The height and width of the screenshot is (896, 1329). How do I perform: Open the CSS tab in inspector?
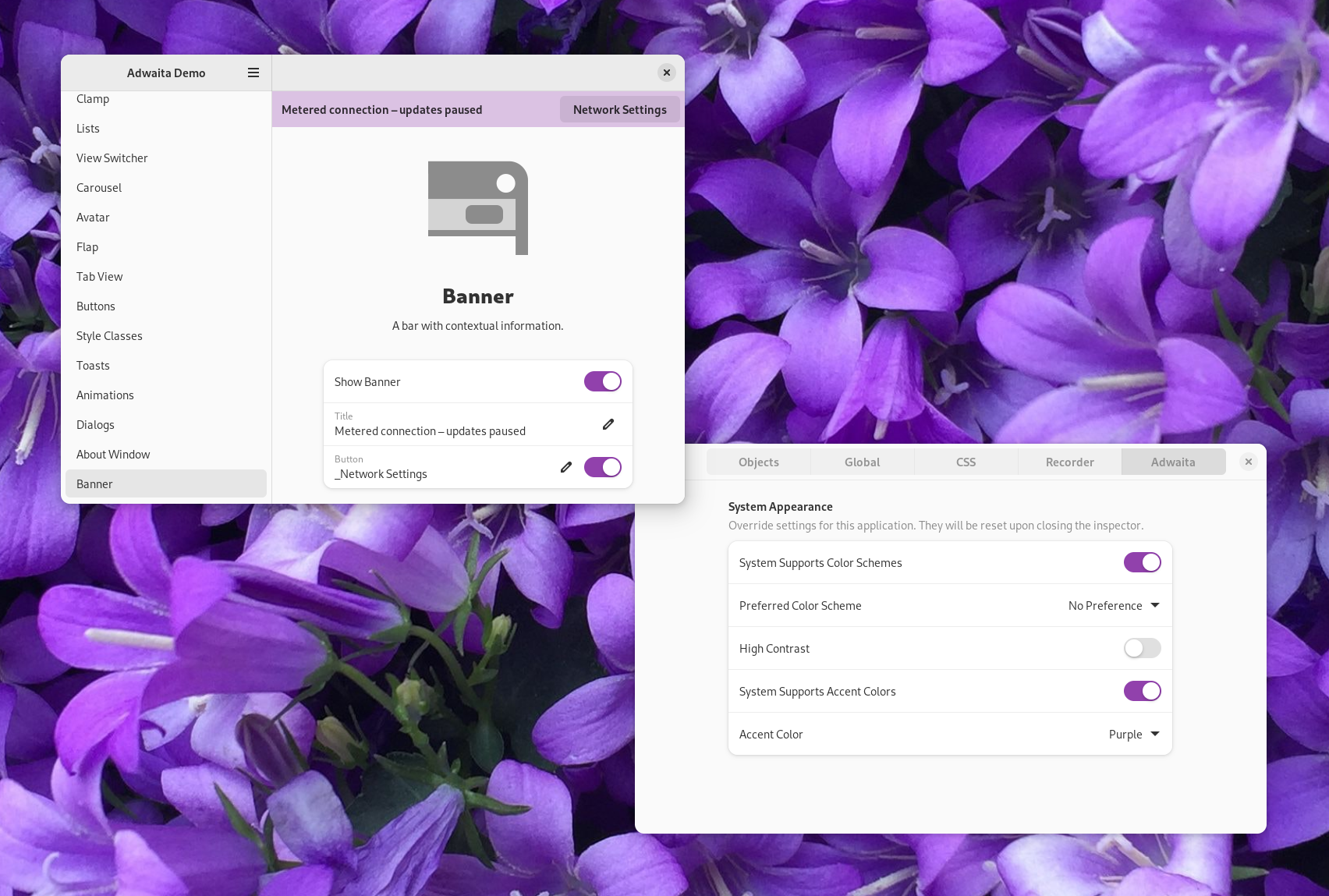point(966,462)
